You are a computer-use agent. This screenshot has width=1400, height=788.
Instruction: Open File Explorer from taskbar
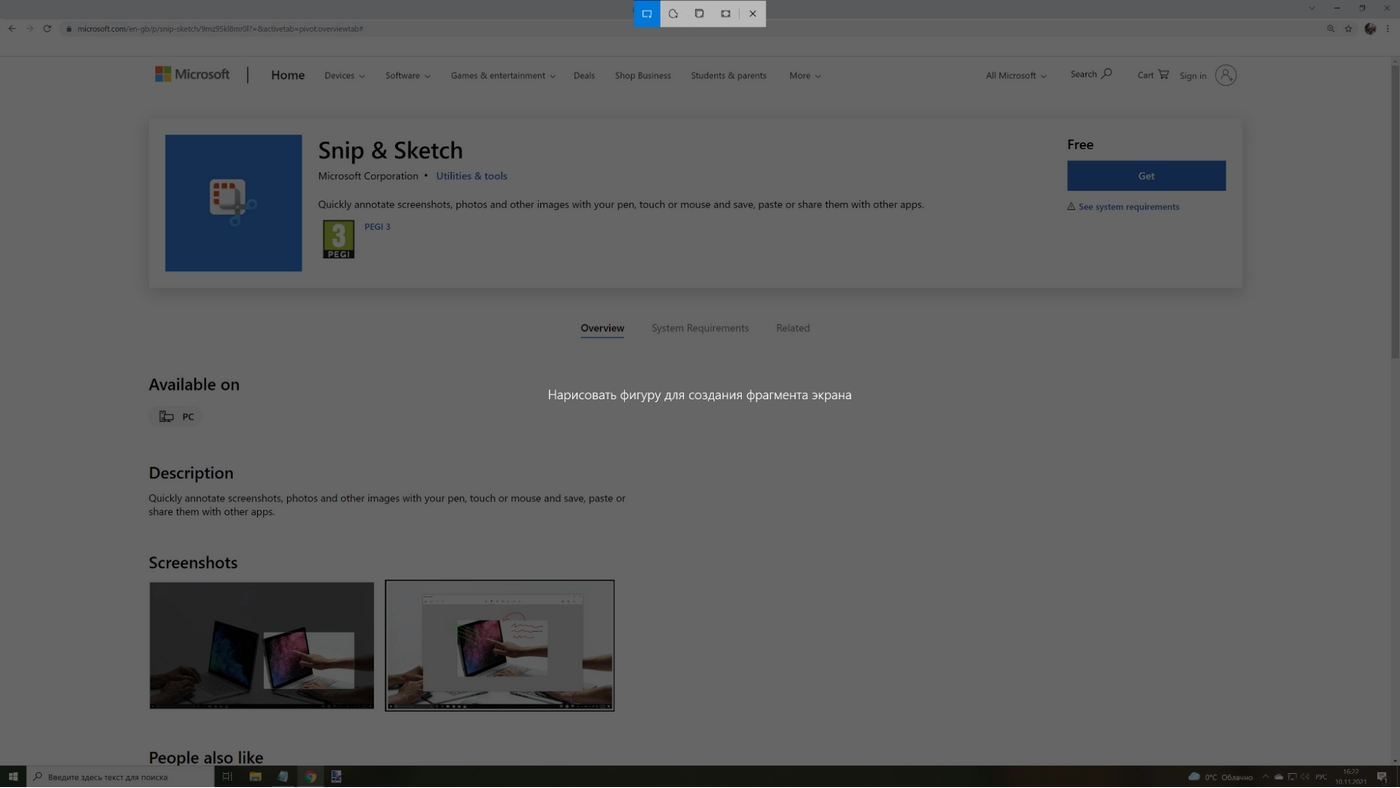coord(255,777)
